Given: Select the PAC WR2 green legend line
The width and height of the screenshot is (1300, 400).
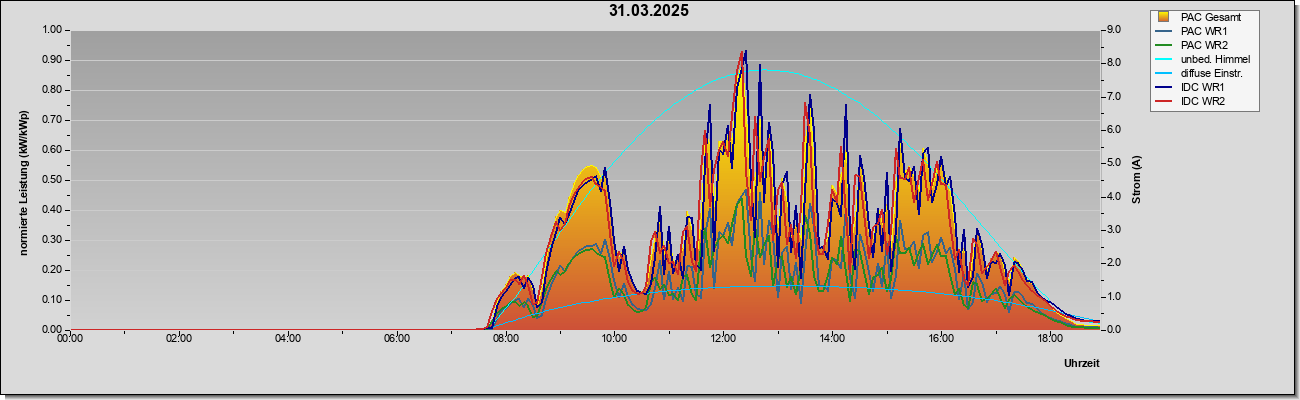Looking at the screenshot, I should pos(1163,45).
